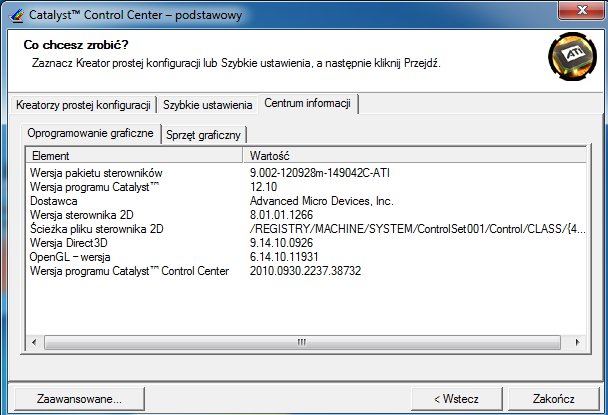Screen dimensions: 608x415
Task: Click Direct3D value 9.14.10.0926
Action: point(281,243)
